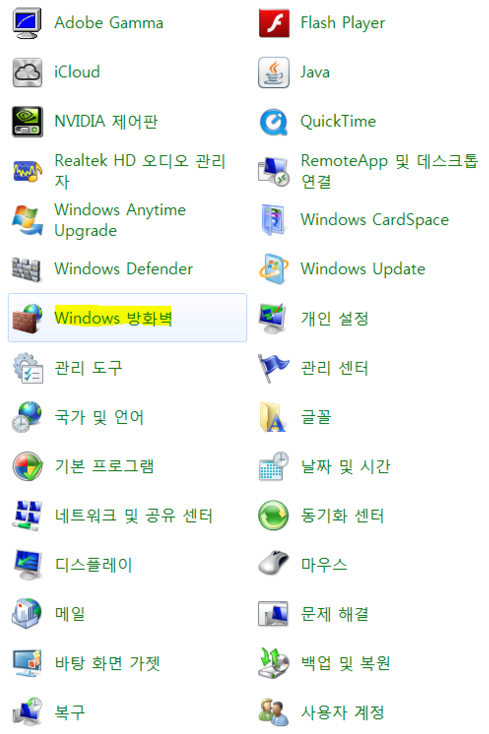Click the QuickTime text link
489x734 pixels.
[338, 122]
